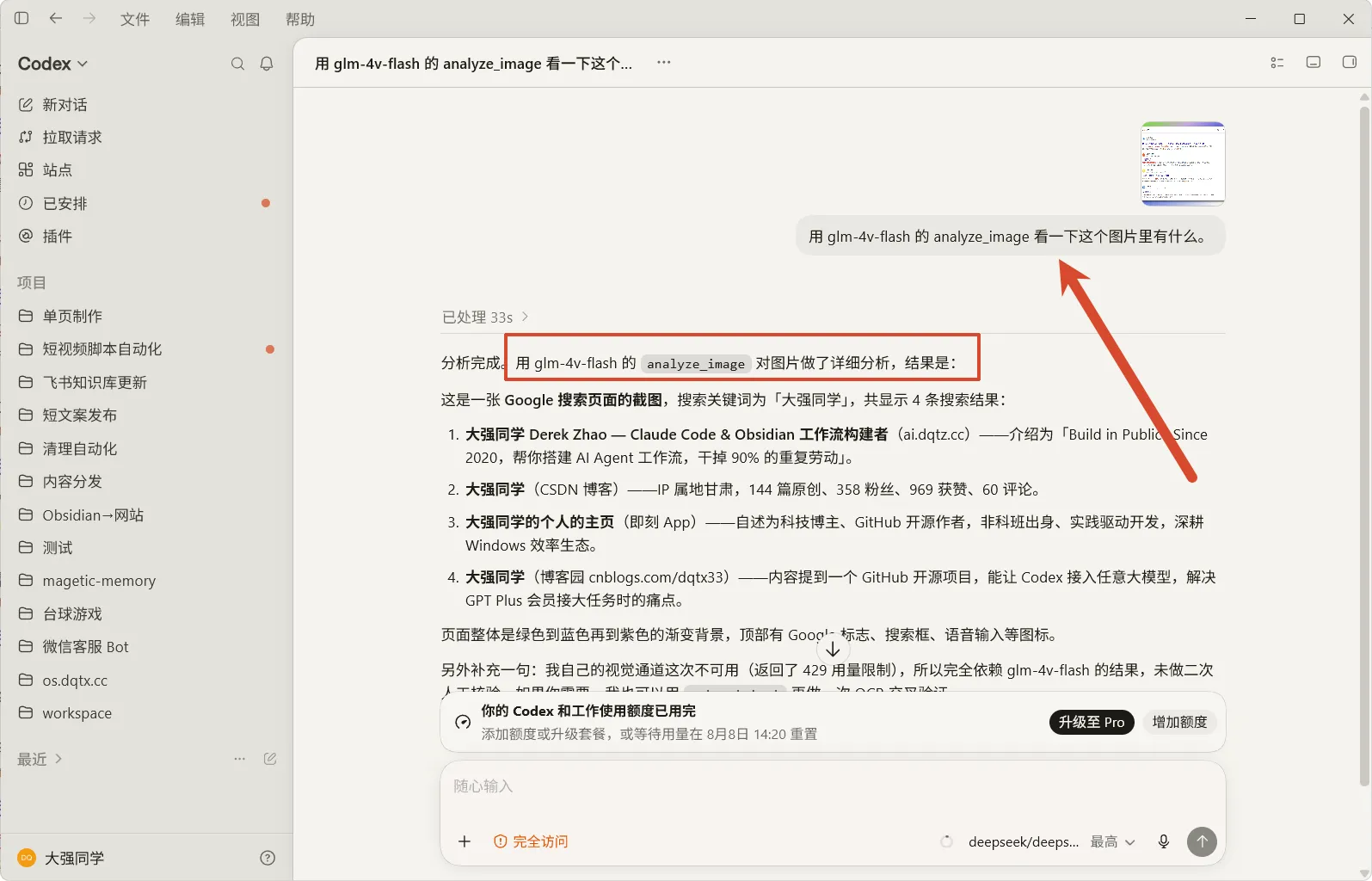Open 站点 in the sidebar
The width and height of the screenshot is (1372, 881).
(58, 170)
